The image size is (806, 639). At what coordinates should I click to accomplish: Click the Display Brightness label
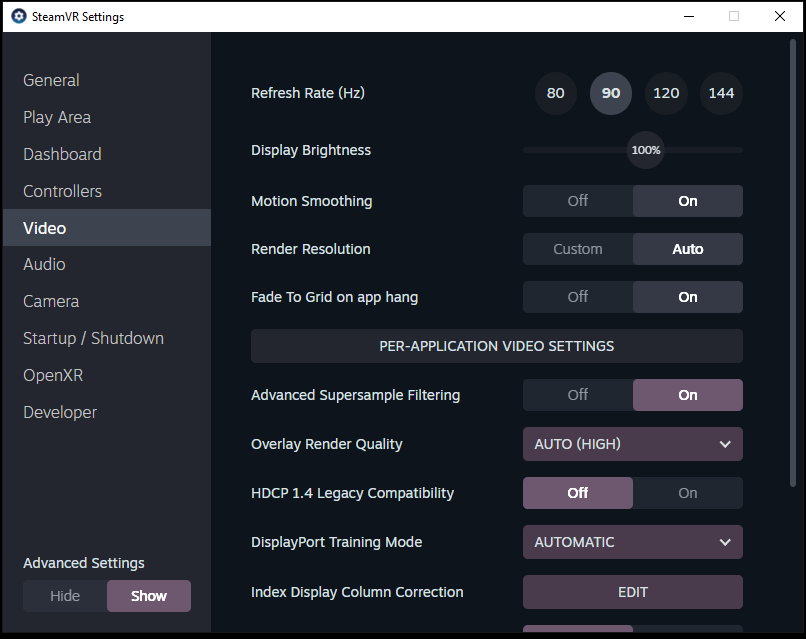311,150
